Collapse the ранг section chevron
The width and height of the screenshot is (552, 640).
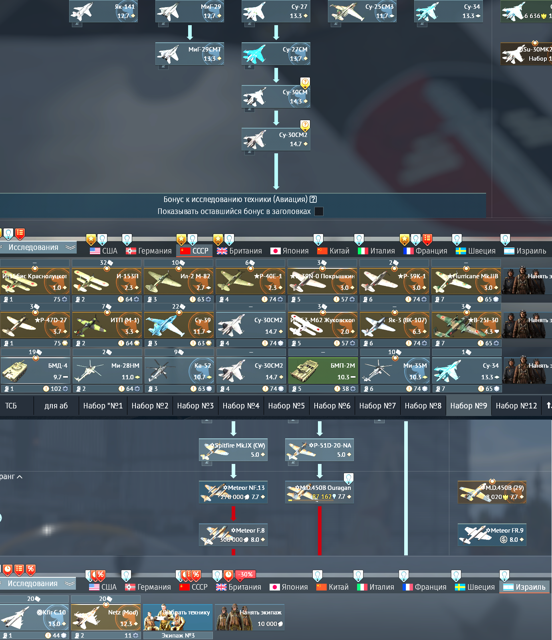[x=20, y=476]
